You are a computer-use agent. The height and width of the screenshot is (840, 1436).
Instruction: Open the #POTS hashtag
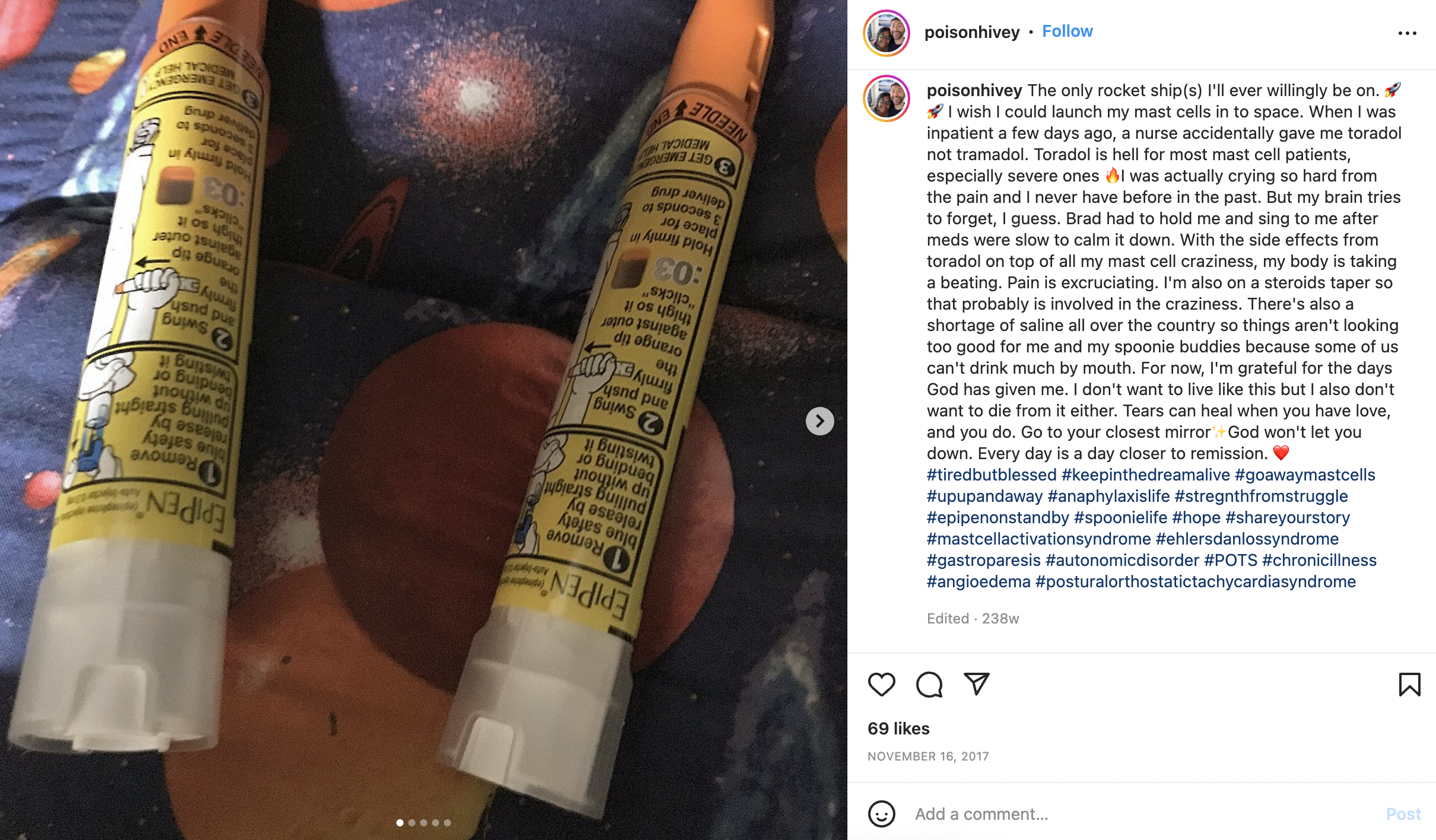click(1230, 560)
